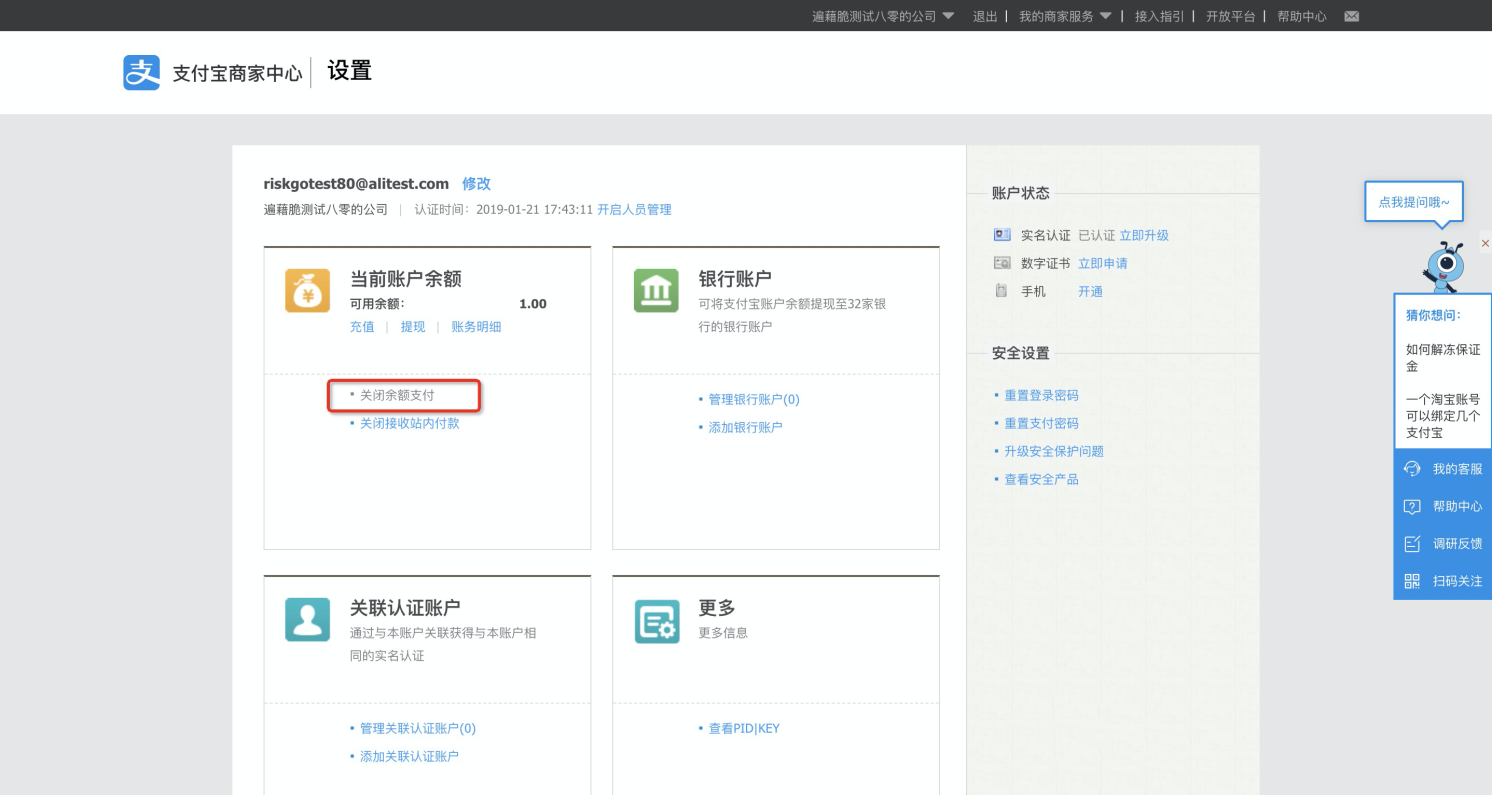
Task: Click the 关闭余额支付 link
Action: 397,395
